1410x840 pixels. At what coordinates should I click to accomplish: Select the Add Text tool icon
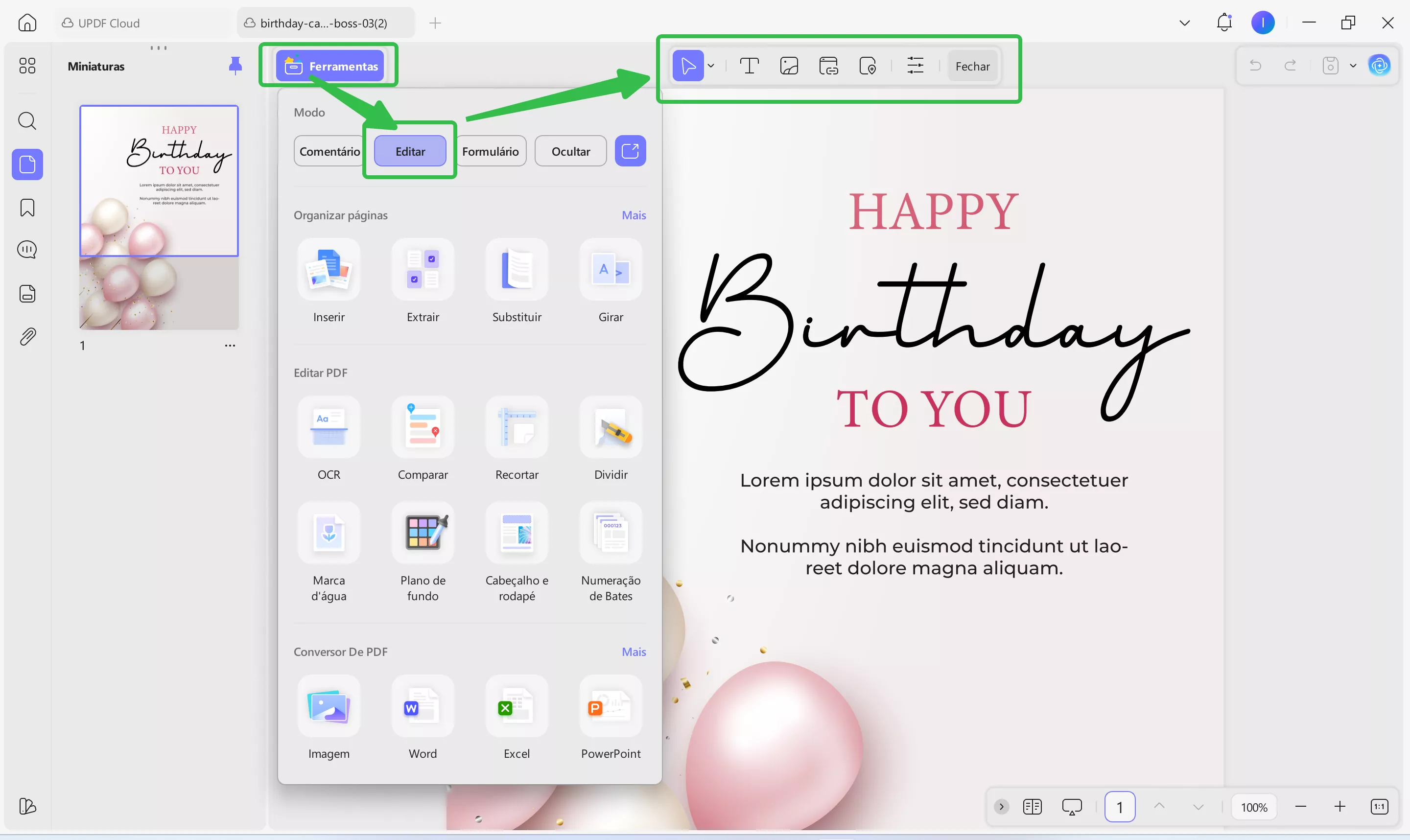(x=749, y=66)
